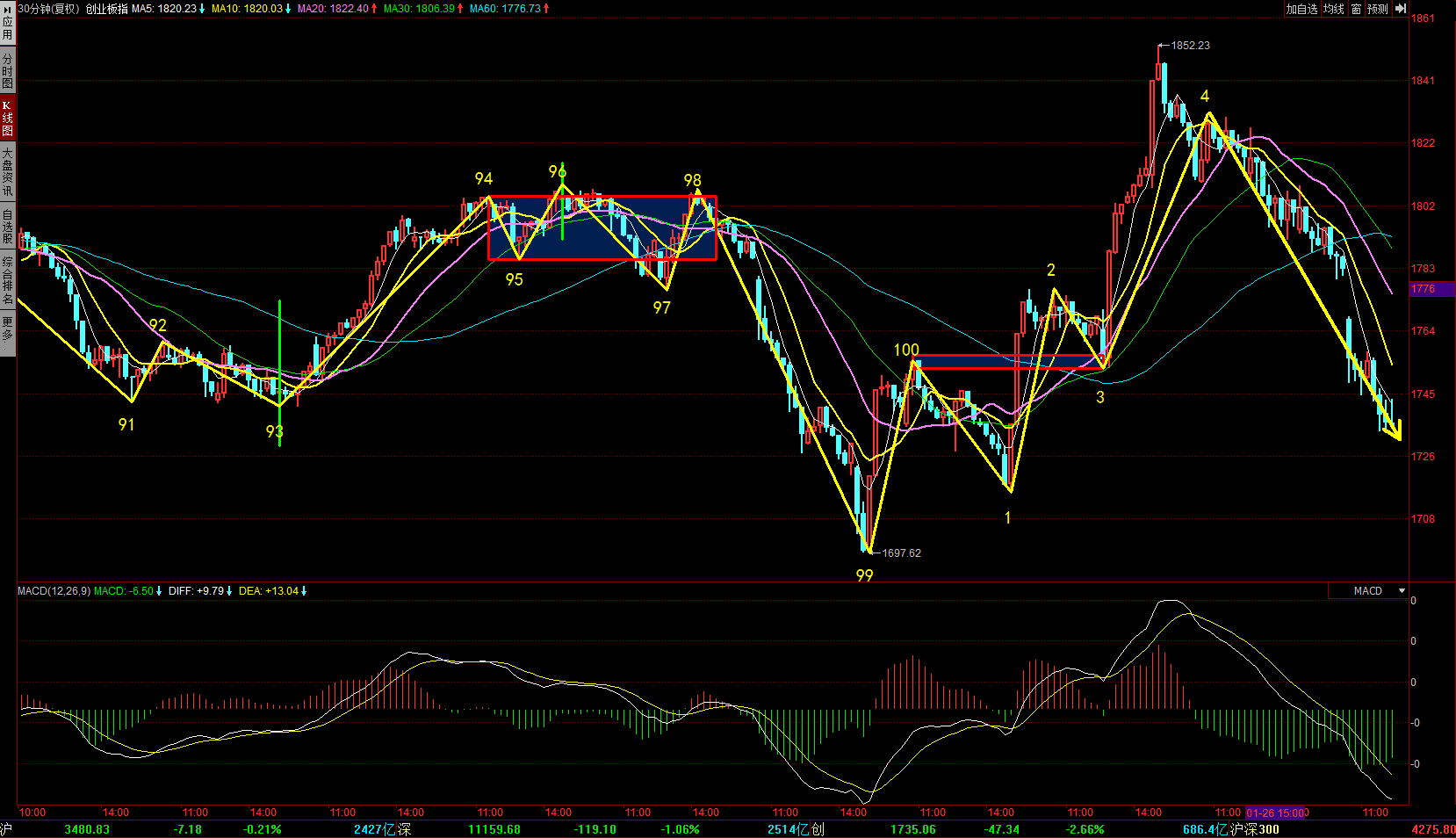This screenshot has height=838, width=1456.
Task: Click the yellow arrow at the latest candle
Action: 1395,431
